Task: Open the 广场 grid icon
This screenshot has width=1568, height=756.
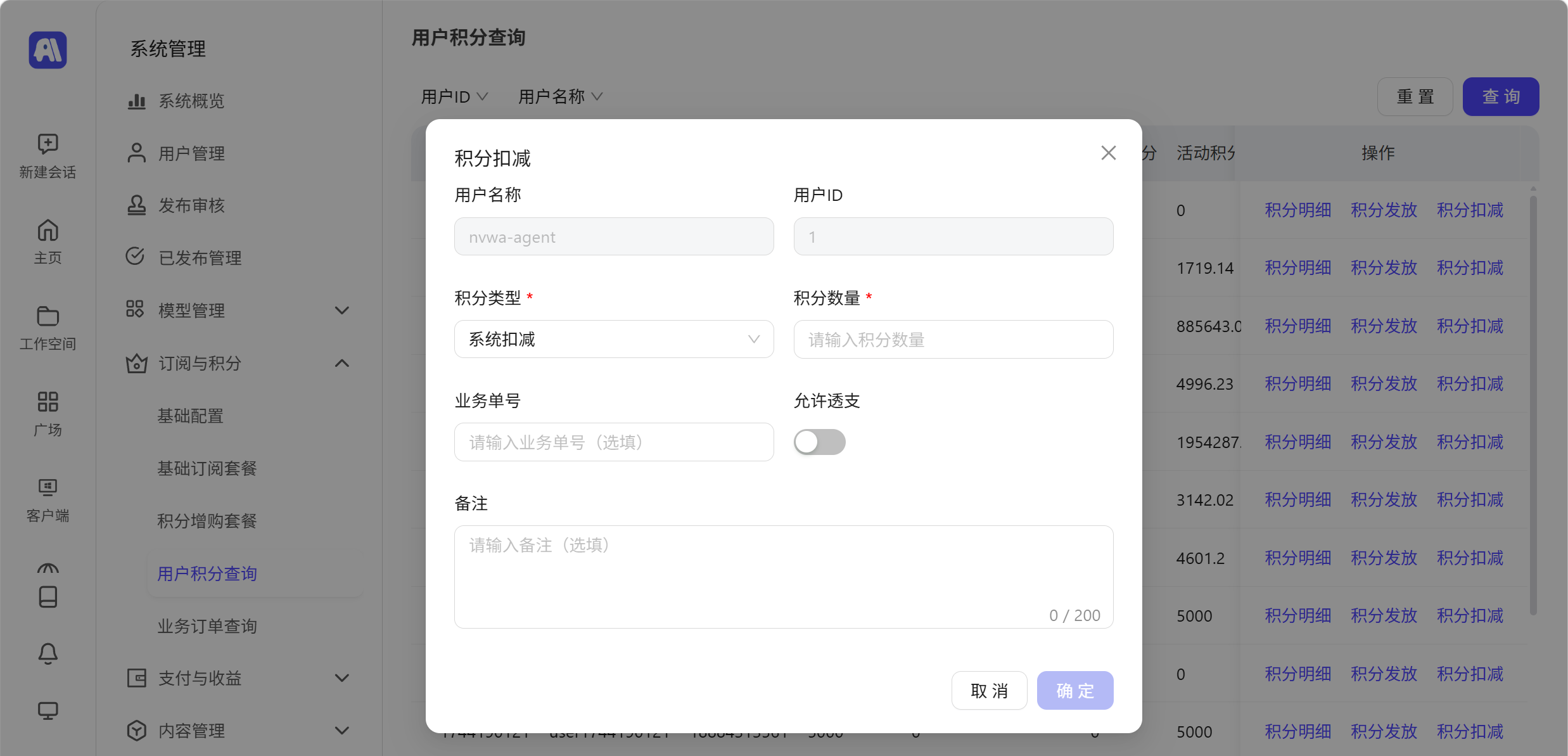Action: (x=48, y=402)
